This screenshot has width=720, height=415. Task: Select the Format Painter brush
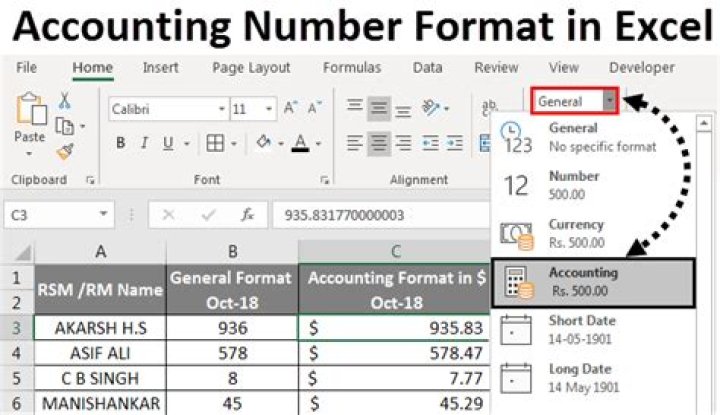[65, 151]
